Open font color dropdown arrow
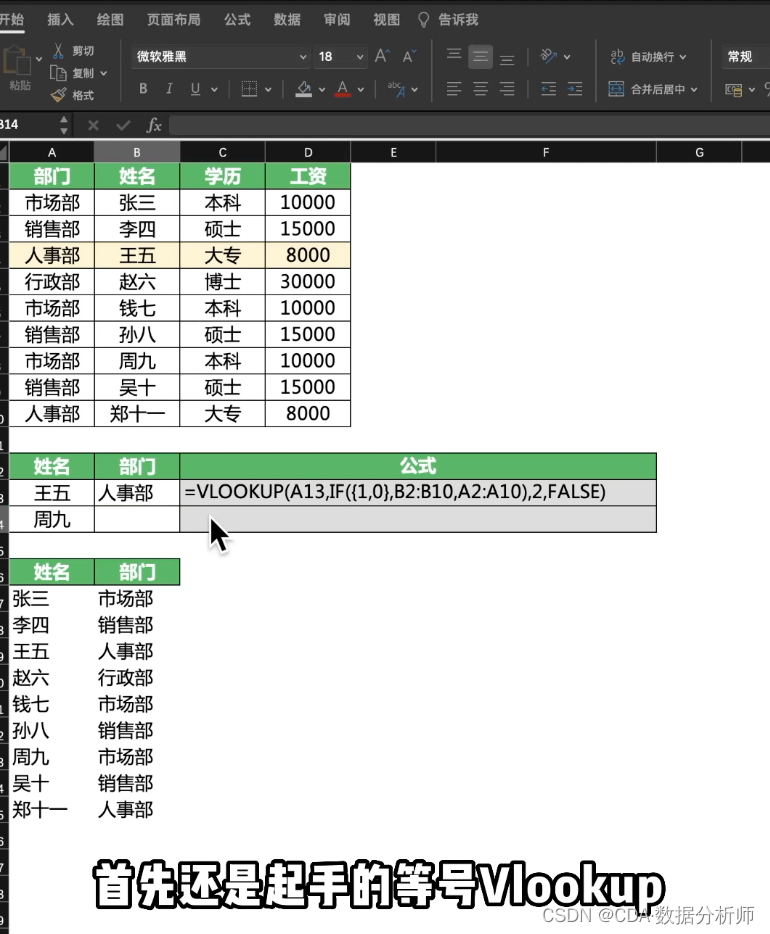This screenshot has height=934, width=770. [361, 89]
